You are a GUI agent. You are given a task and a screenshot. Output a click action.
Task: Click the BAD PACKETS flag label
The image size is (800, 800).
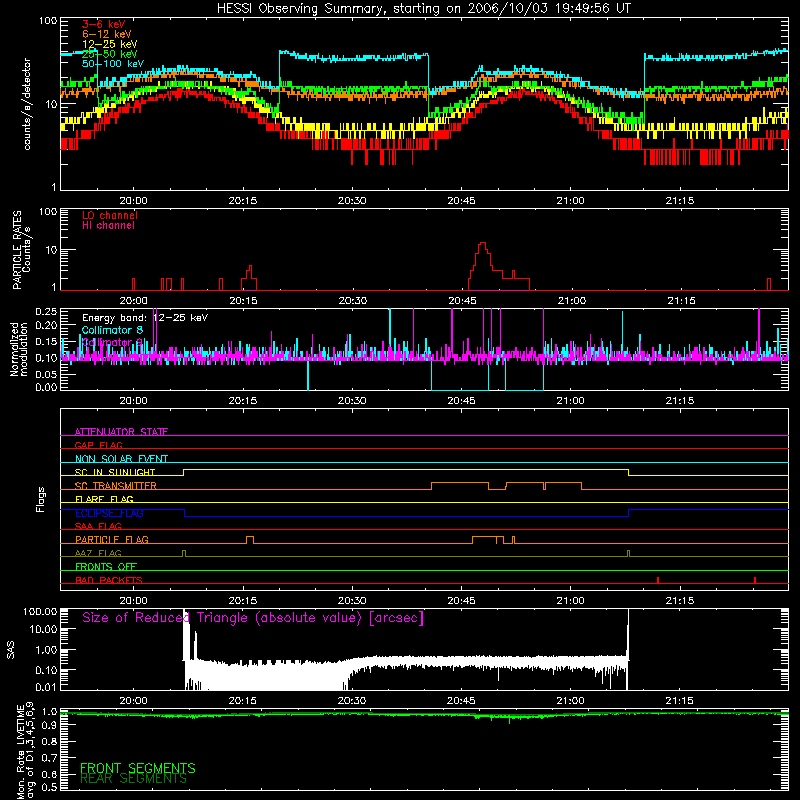tap(109, 580)
